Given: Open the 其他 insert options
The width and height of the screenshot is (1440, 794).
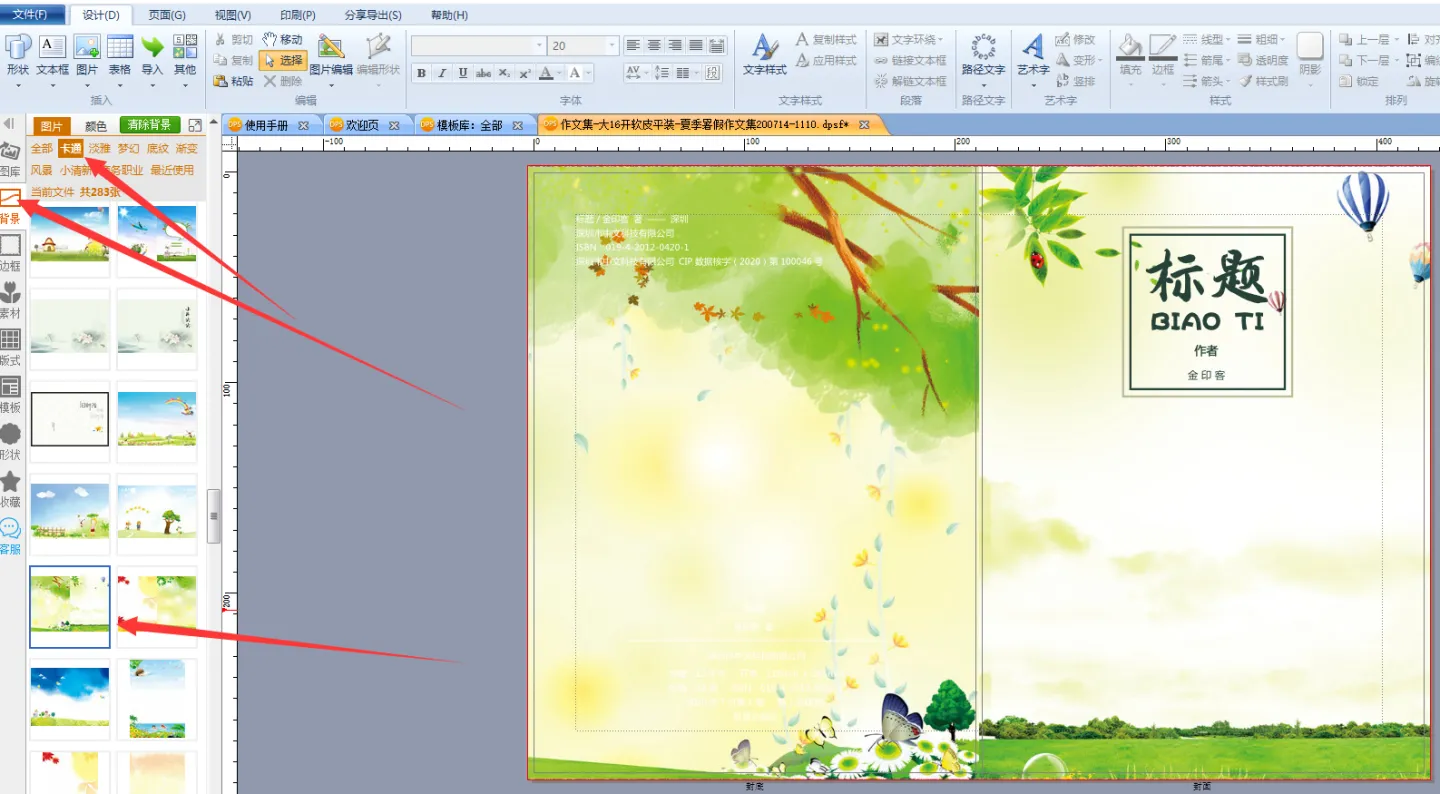Looking at the screenshot, I should [185, 56].
